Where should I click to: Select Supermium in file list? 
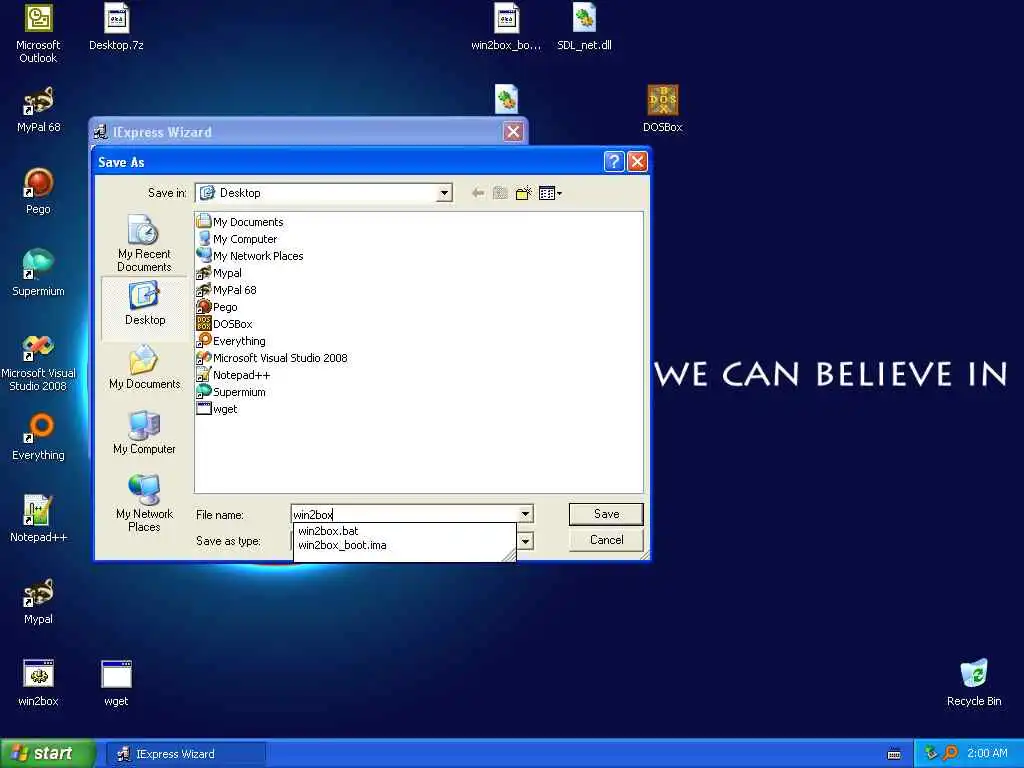[x=231, y=392]
